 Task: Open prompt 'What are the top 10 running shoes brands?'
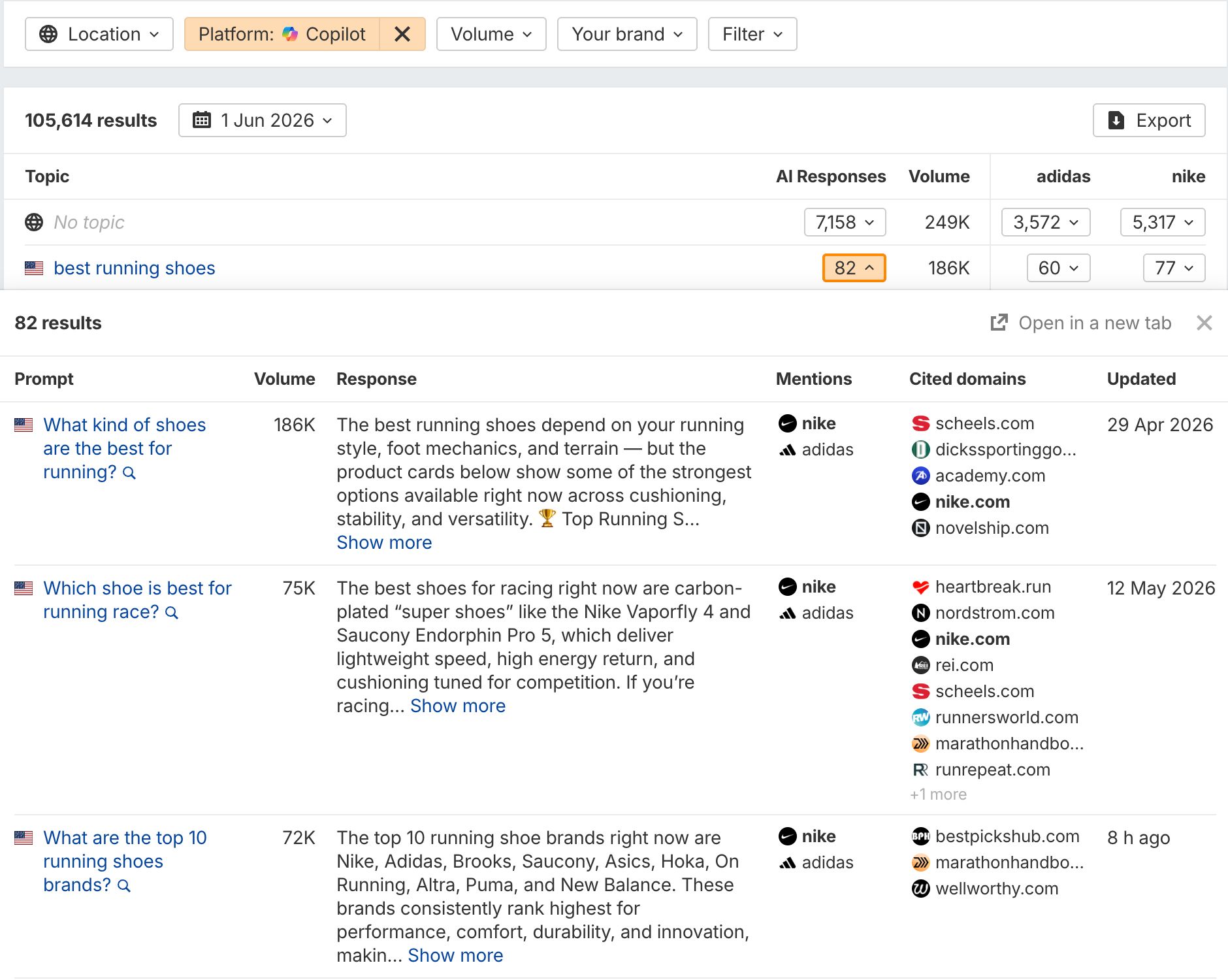click(x=125, y=861)
